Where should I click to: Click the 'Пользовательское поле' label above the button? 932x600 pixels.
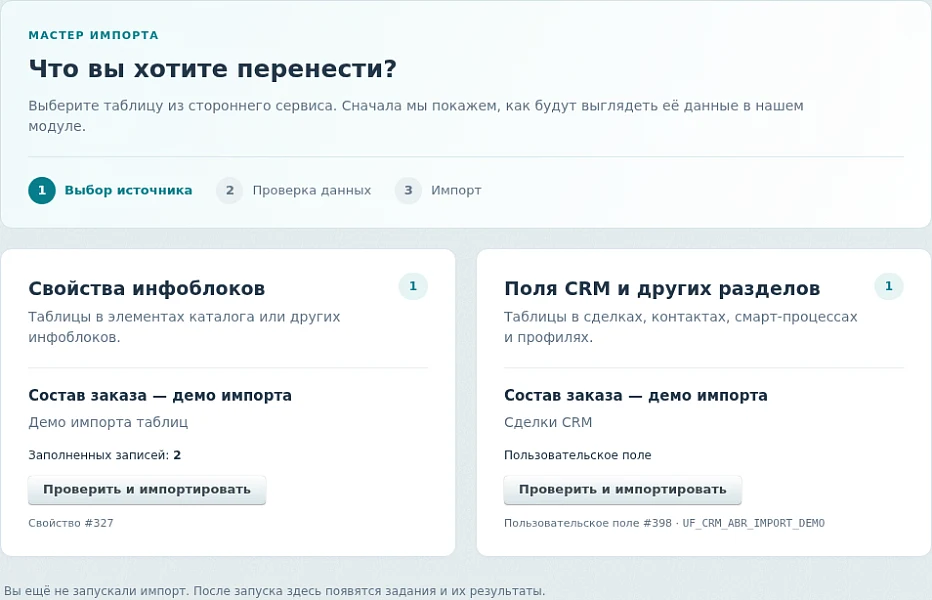(x=578, y=455)
